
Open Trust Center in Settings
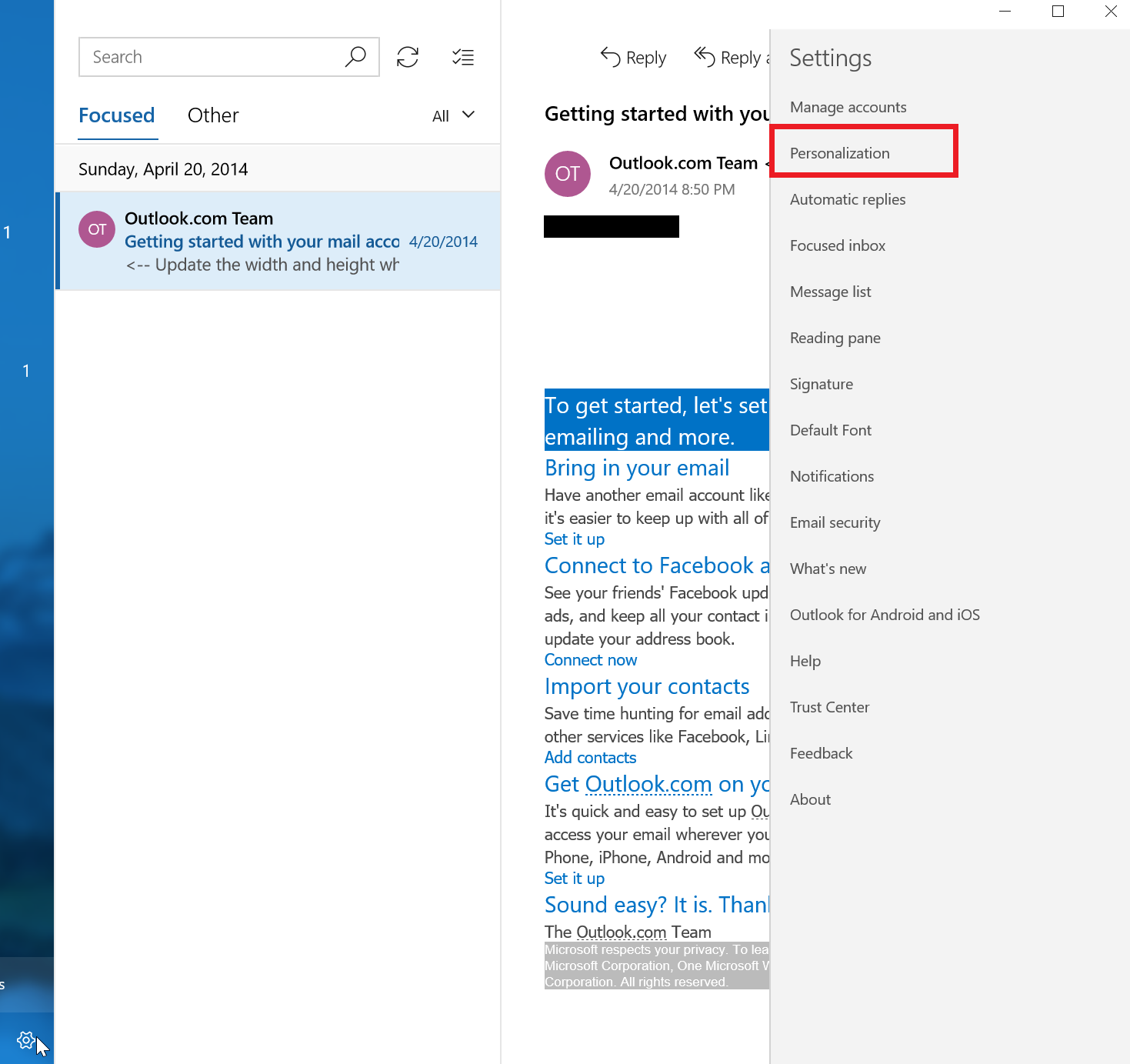point(829,707)
